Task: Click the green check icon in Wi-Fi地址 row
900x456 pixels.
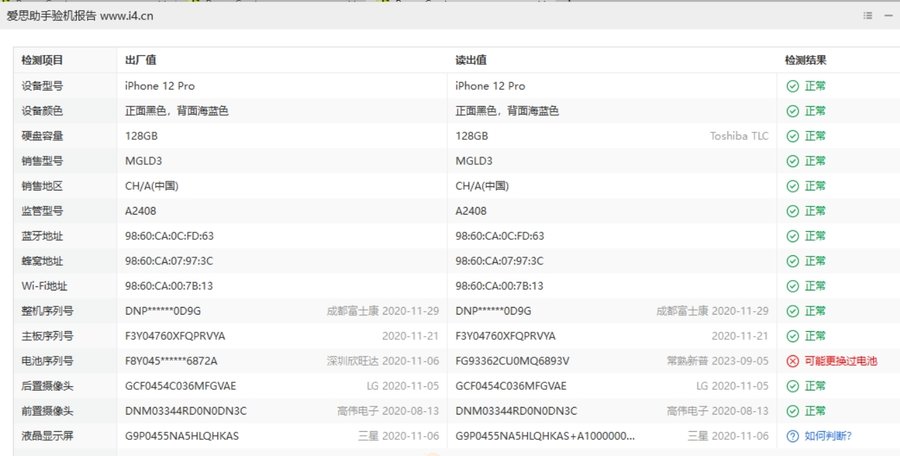Action: pyautogui.click(x=793, y=286)
